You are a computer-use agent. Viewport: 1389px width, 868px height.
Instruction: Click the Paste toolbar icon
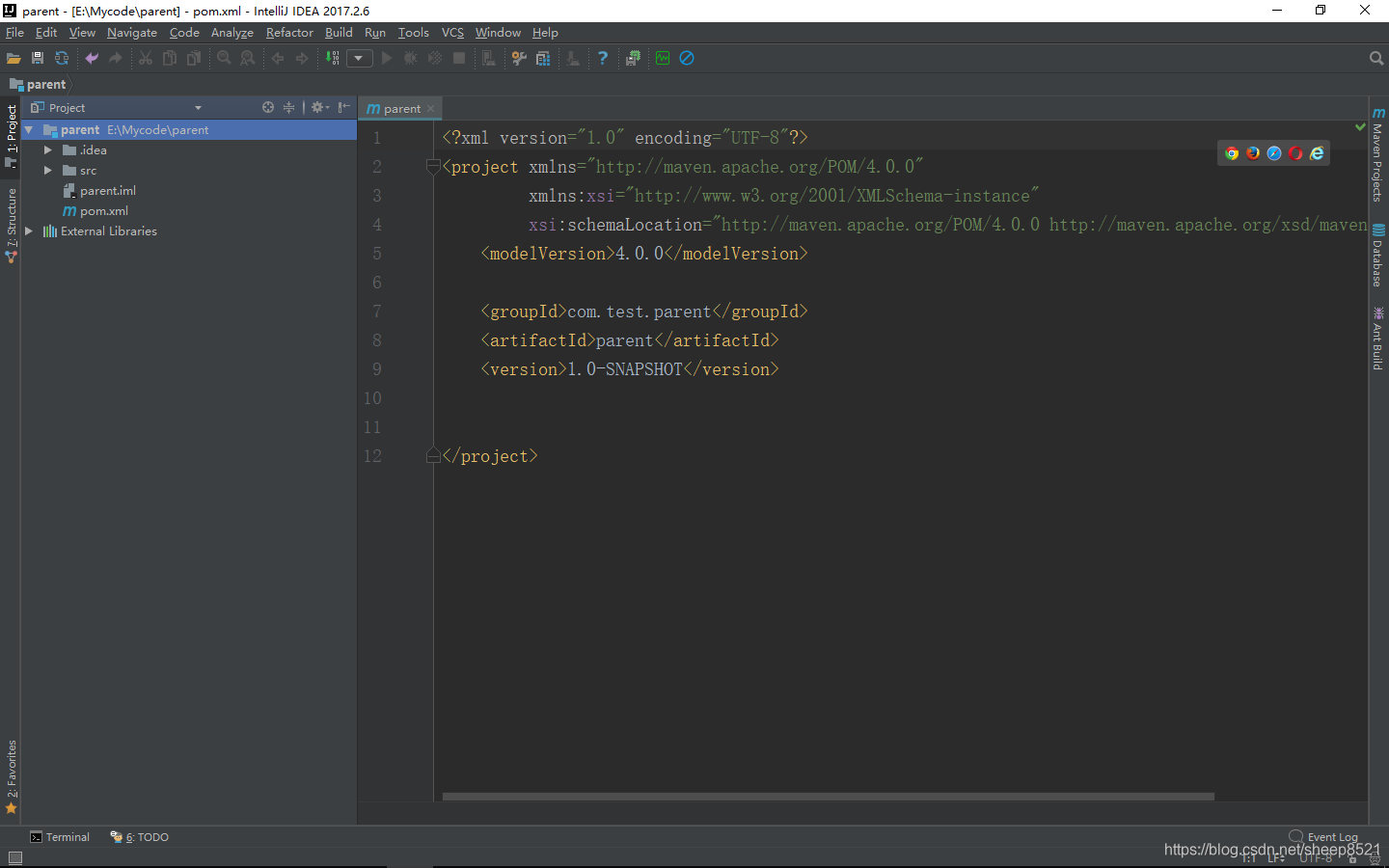point(194,58)
